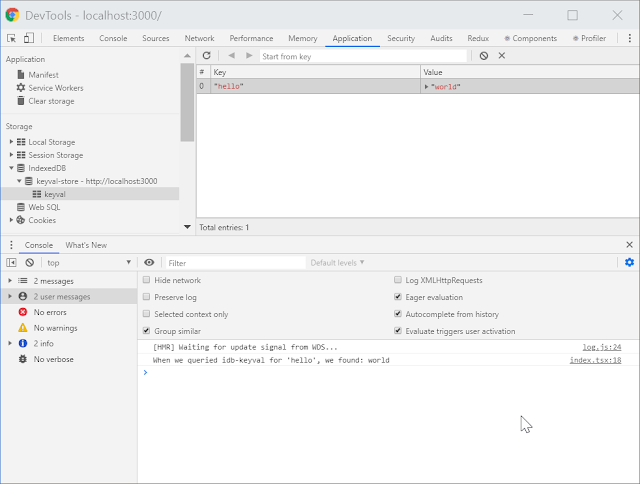The image size is (640, 484).
Task: Open the React Components tab
Action: tap(530, 38)
